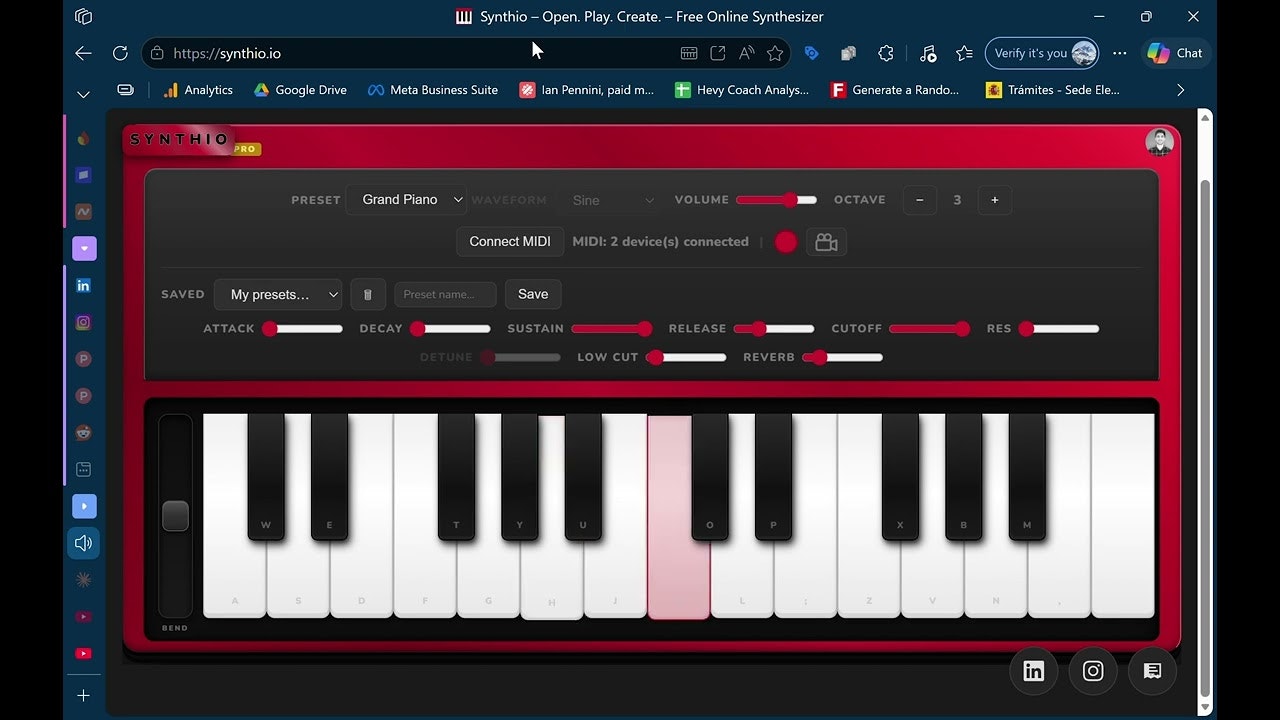Click the Decay slider
This screenshot has width=1280, height=720.
pos(451,329)
